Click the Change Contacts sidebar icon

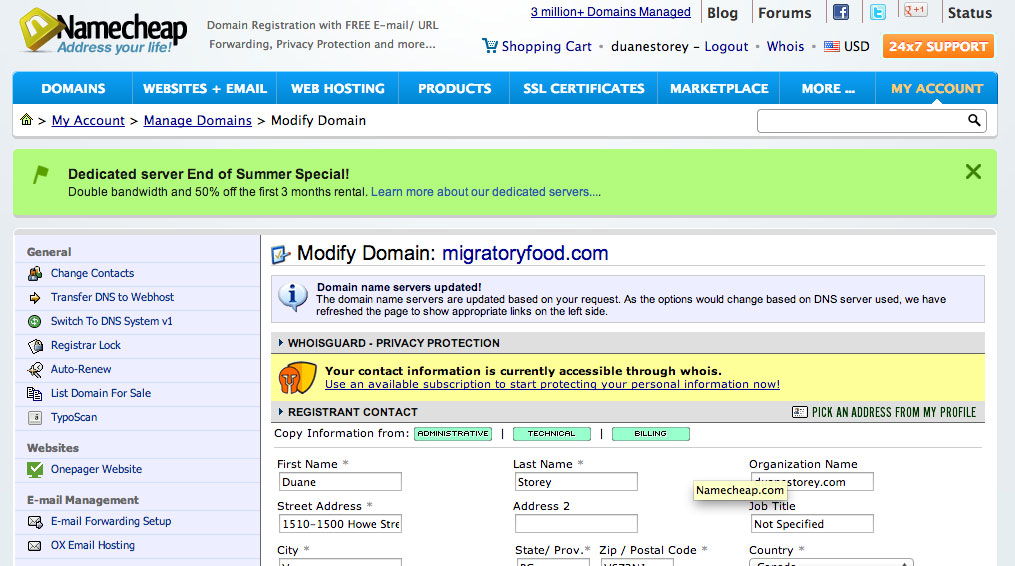[x=35, y=274]
